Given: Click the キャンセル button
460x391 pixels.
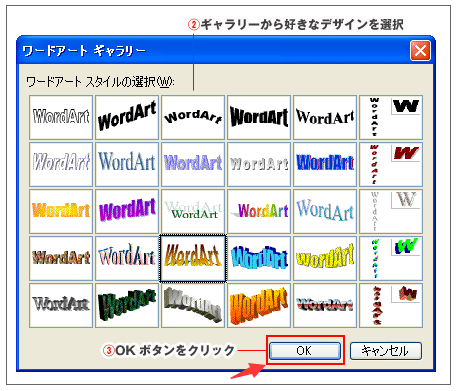Looking at the screenshot, I should (x=386, y=351).
